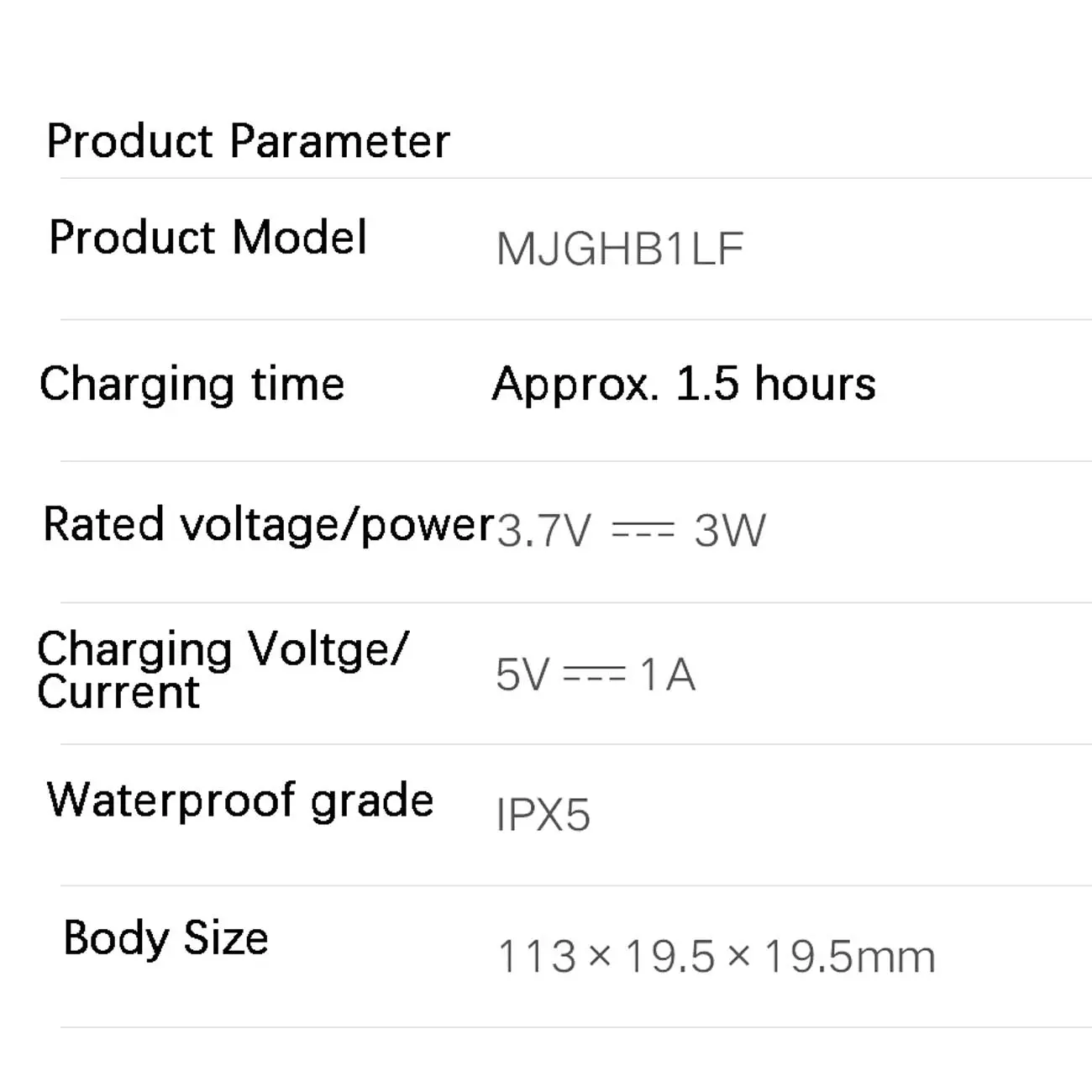Click the 113 length dimension
The height and width of the screenshot is (1092, 1092).
pos(538,957)
